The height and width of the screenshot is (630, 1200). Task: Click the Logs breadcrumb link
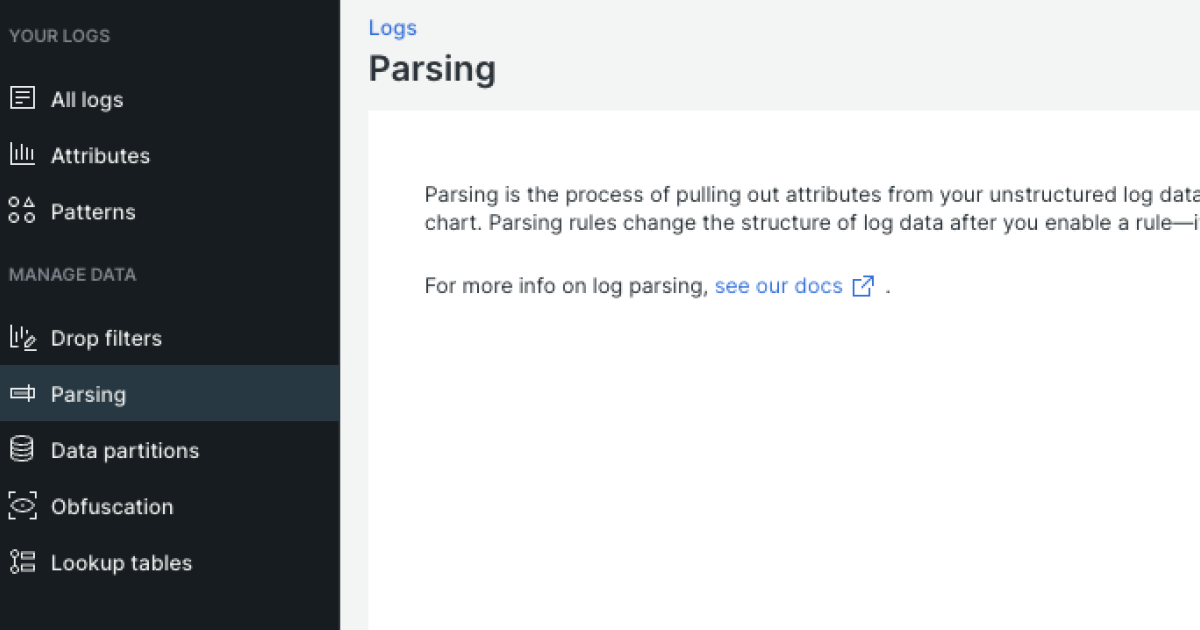click(x=392, y=27)
